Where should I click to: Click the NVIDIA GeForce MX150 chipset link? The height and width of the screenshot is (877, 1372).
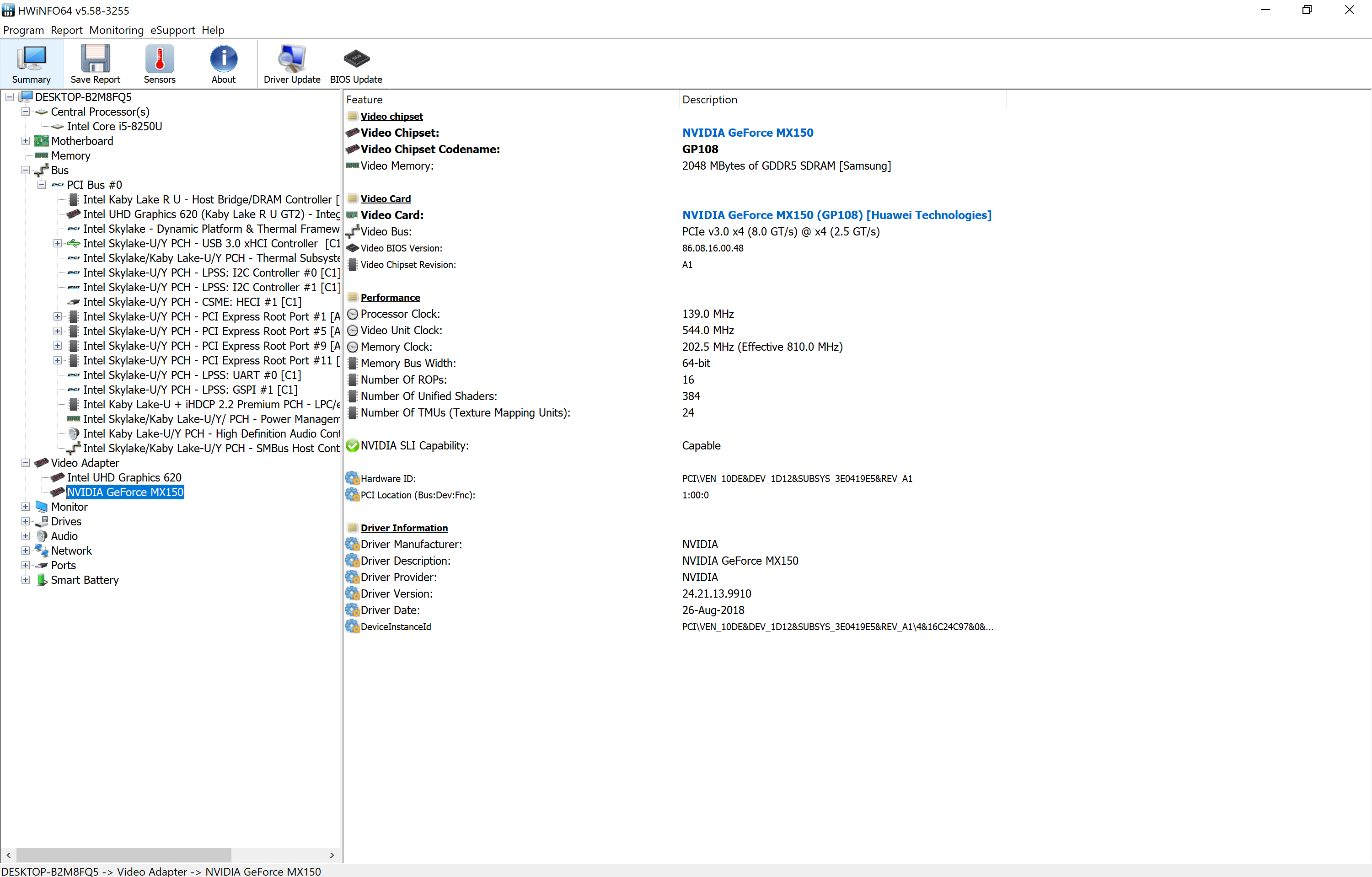(748, 133)
